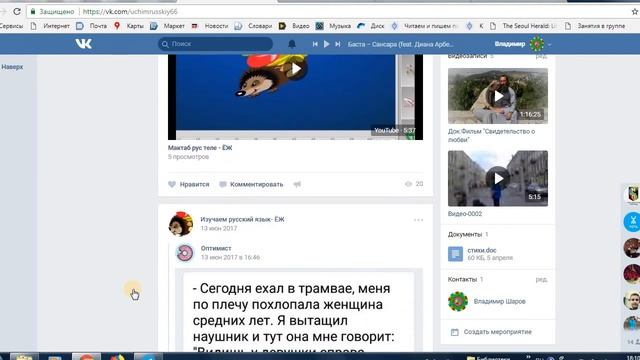Open the 13 июн 2017 post date
The height and width of the screenshot is (360, 640).
point(218,228)
